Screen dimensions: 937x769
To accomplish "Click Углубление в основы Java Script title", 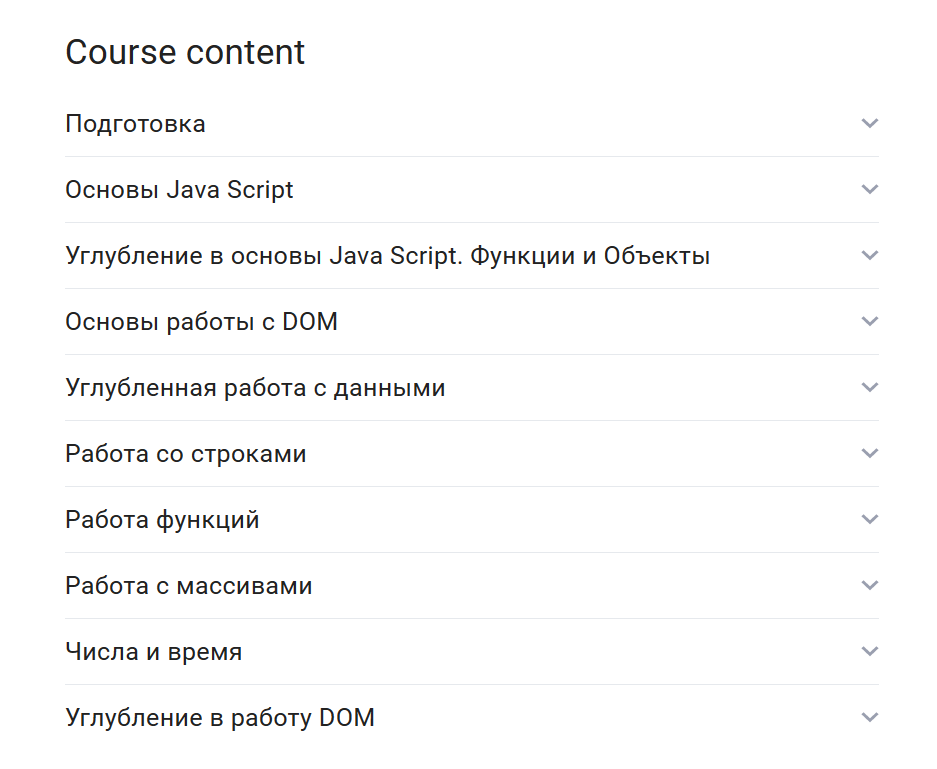I will click(x=387, y=256).
